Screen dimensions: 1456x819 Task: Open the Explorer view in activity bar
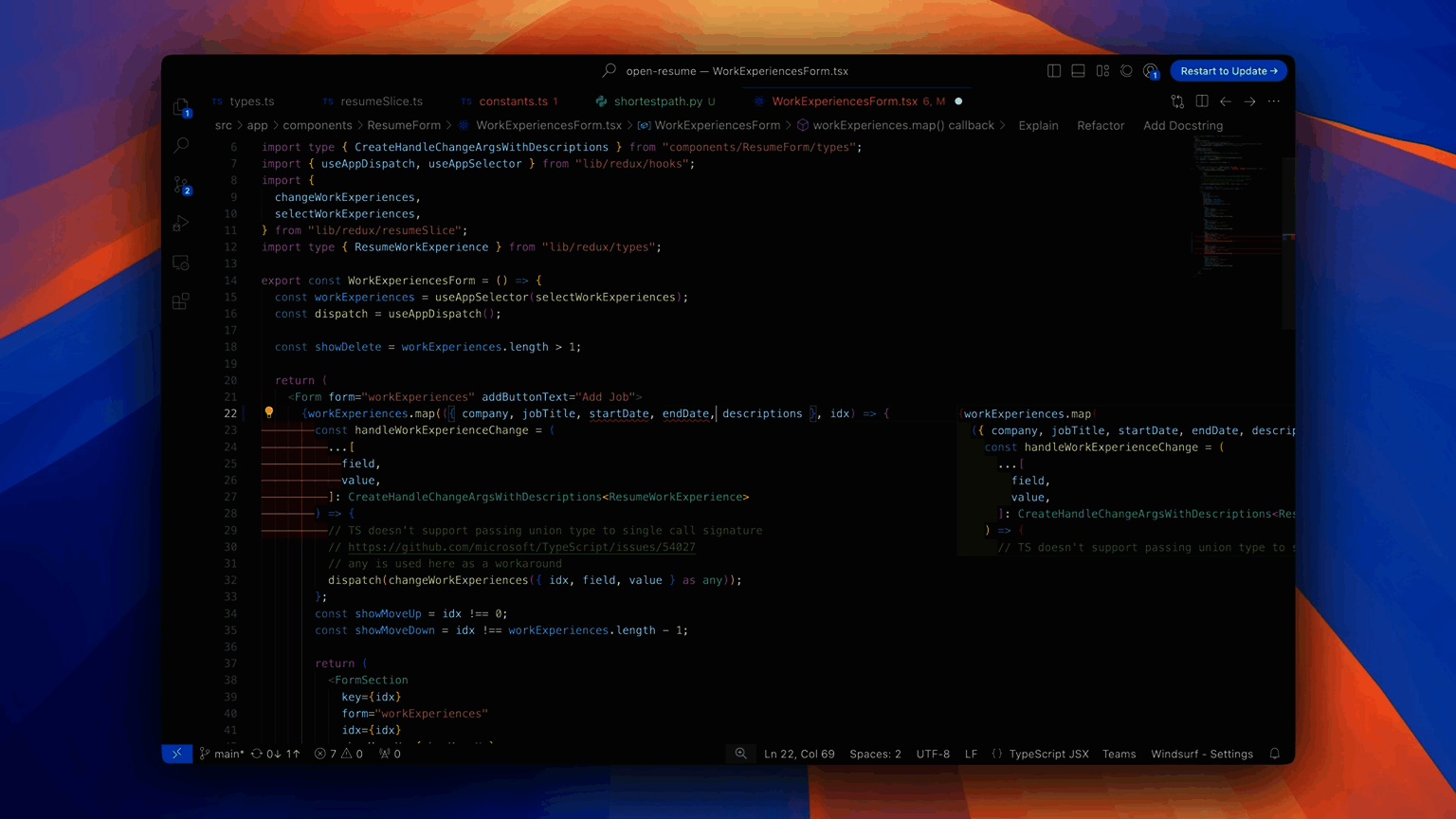[181, 107]
